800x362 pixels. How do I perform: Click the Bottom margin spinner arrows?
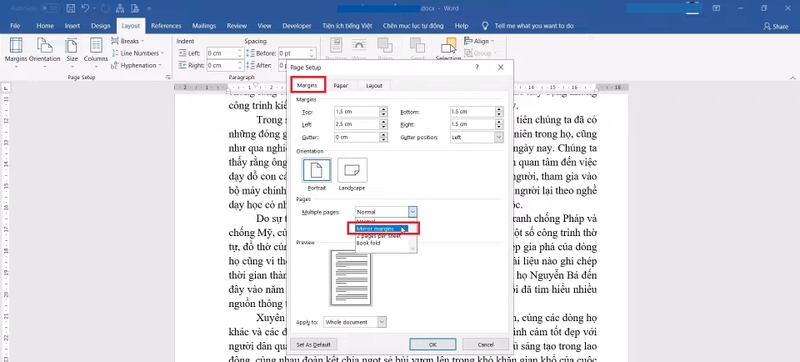(x=499, y=112)
